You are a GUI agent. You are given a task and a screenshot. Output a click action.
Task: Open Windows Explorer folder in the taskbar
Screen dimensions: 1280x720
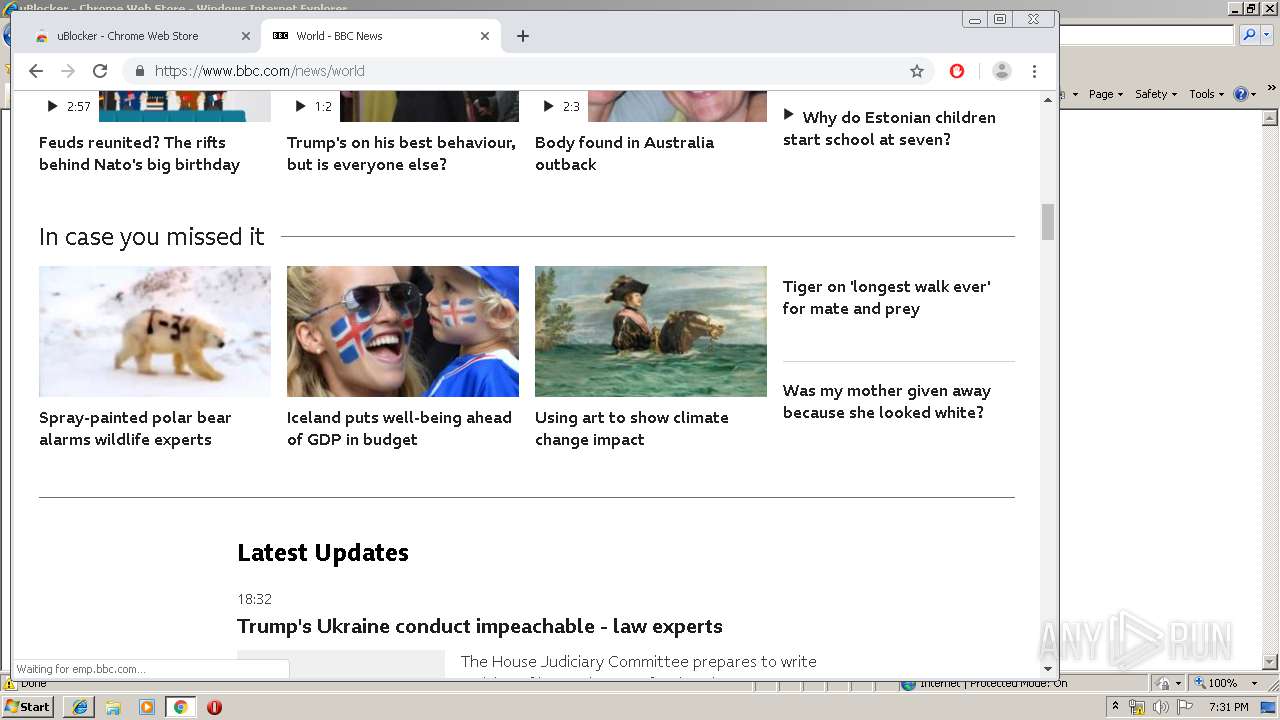[x=113, y=707]
